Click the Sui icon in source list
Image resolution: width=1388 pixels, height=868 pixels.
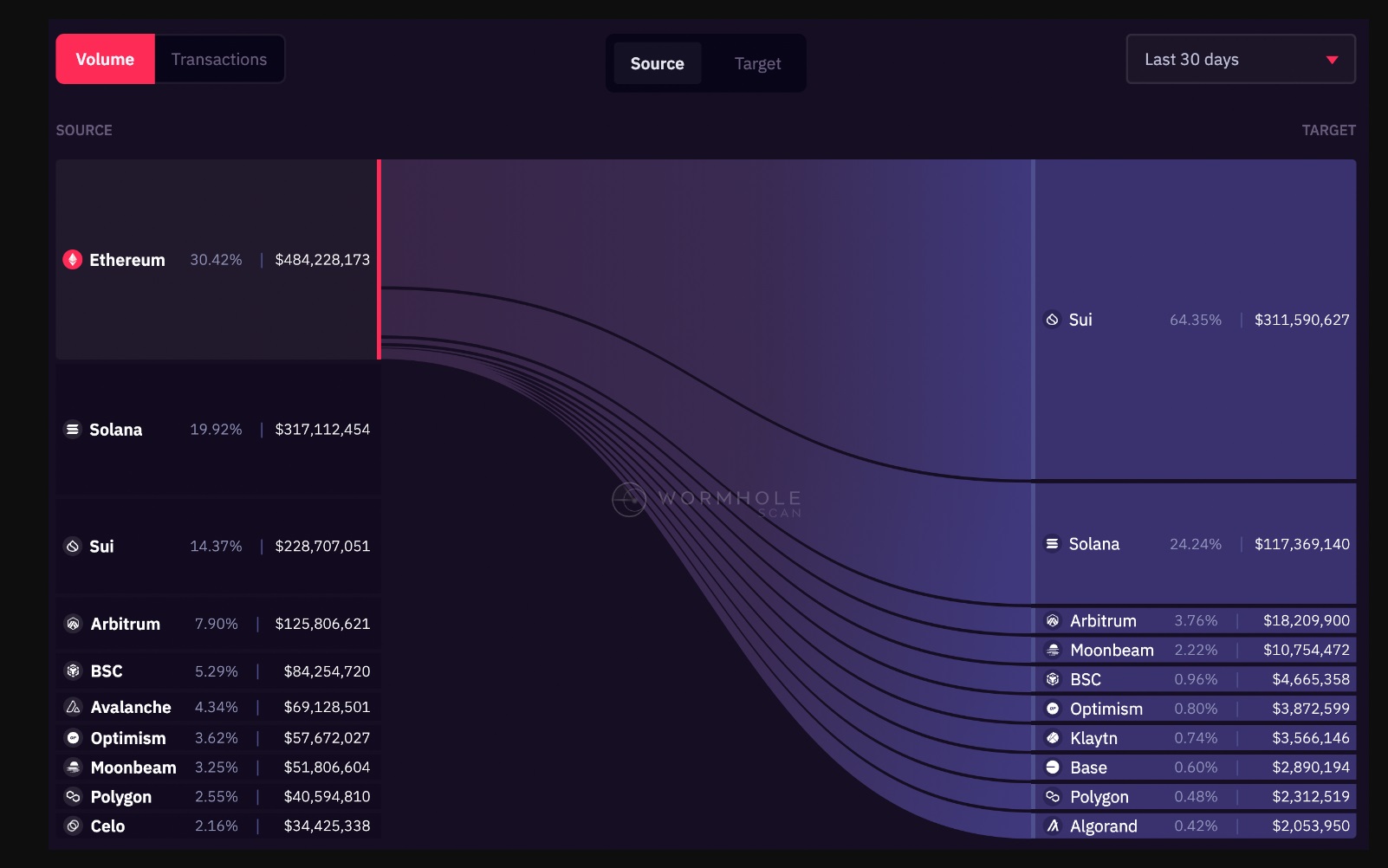tap(73, 547)
